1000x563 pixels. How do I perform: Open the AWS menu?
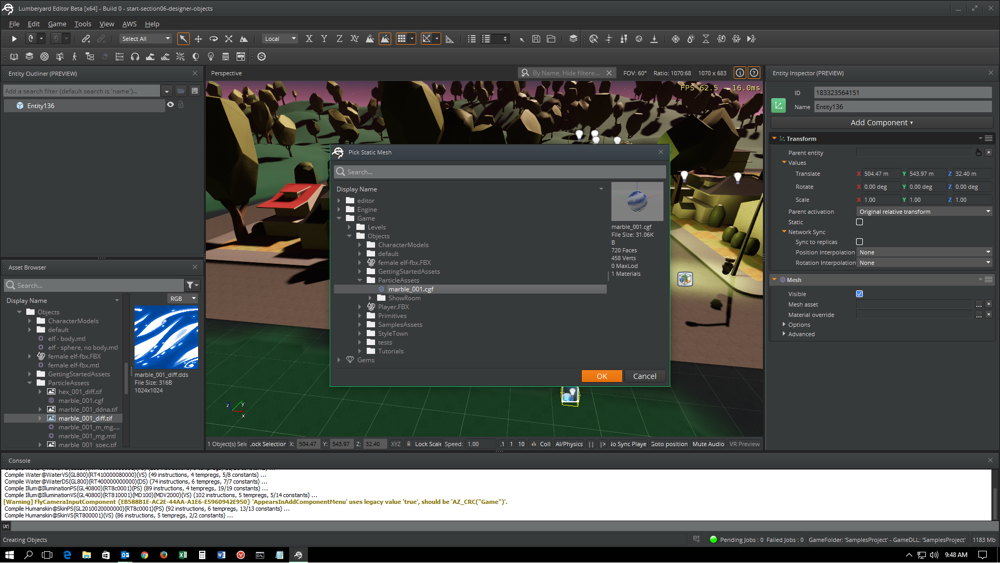(x=129, y=24)
